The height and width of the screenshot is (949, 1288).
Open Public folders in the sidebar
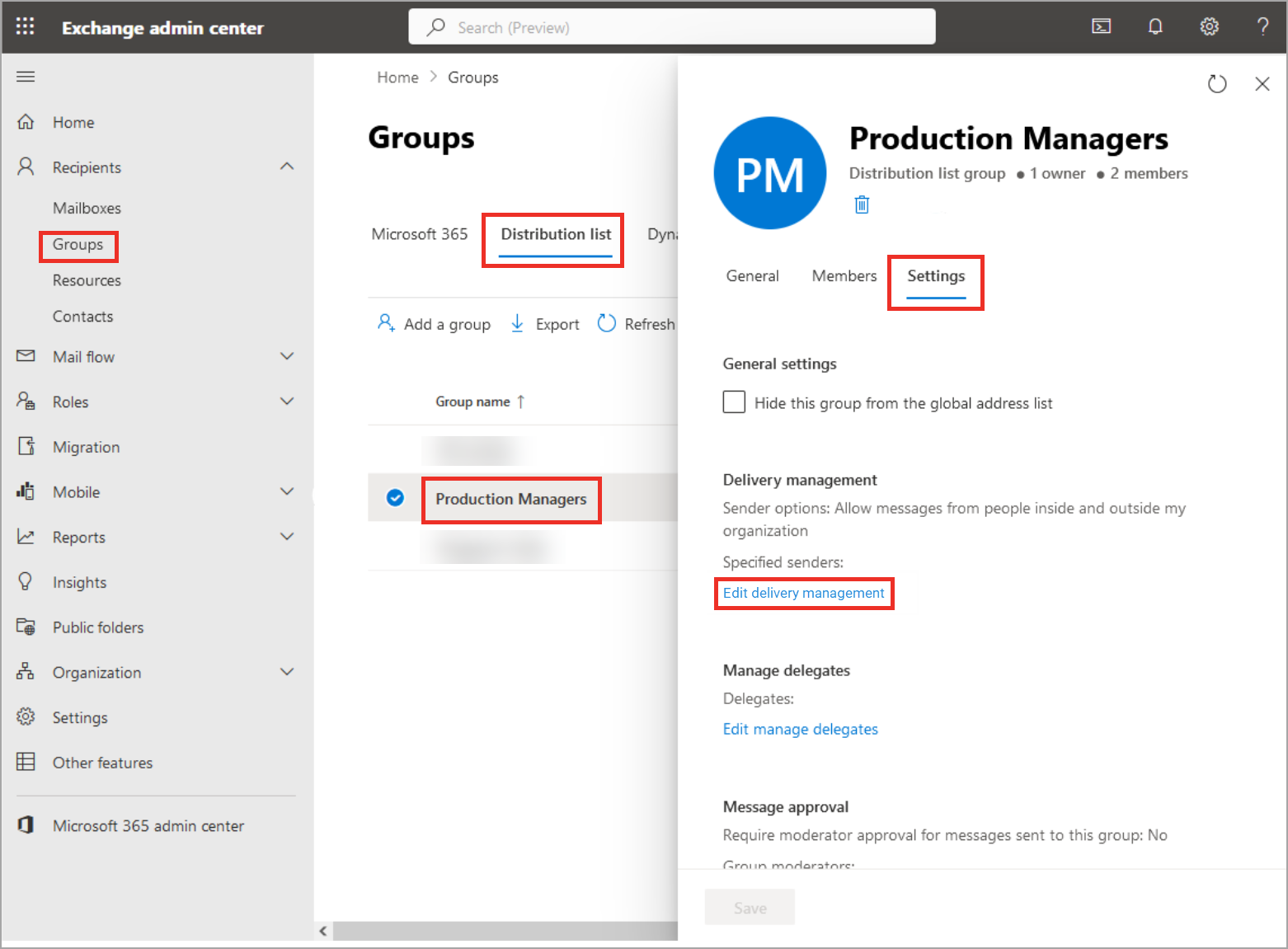tap(98, 627)
